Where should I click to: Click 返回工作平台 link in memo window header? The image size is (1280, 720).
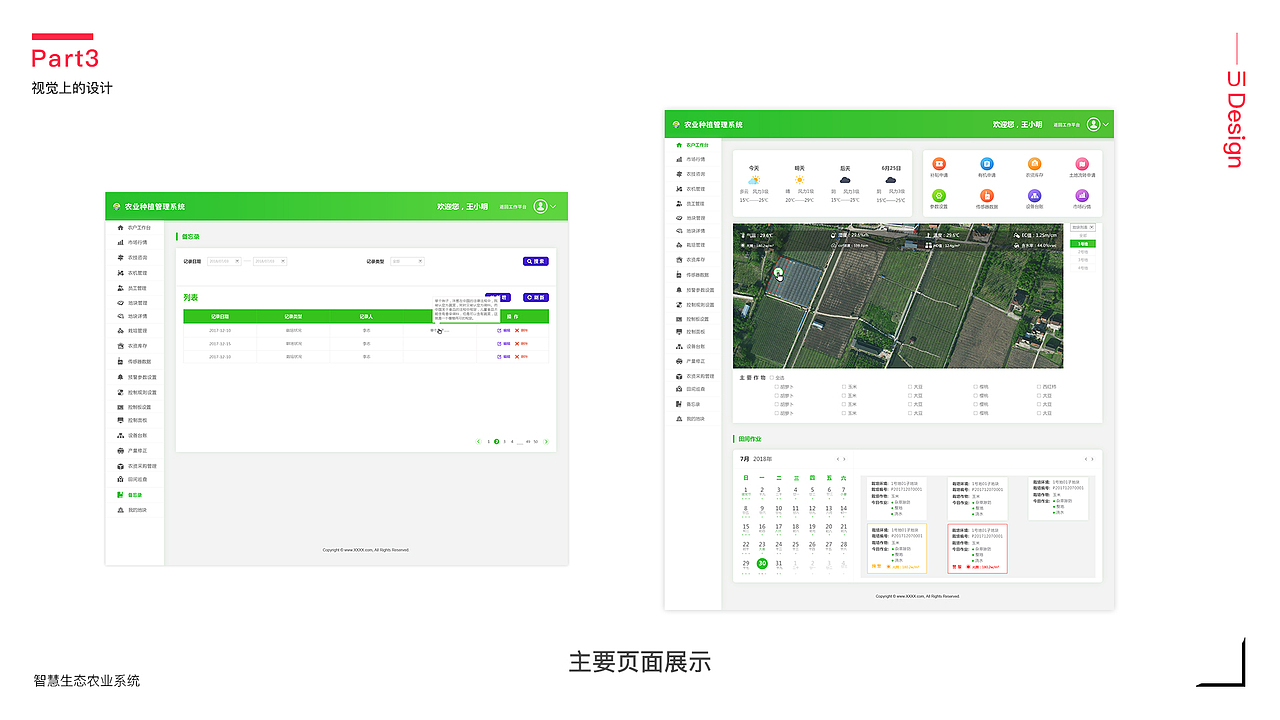512,207
